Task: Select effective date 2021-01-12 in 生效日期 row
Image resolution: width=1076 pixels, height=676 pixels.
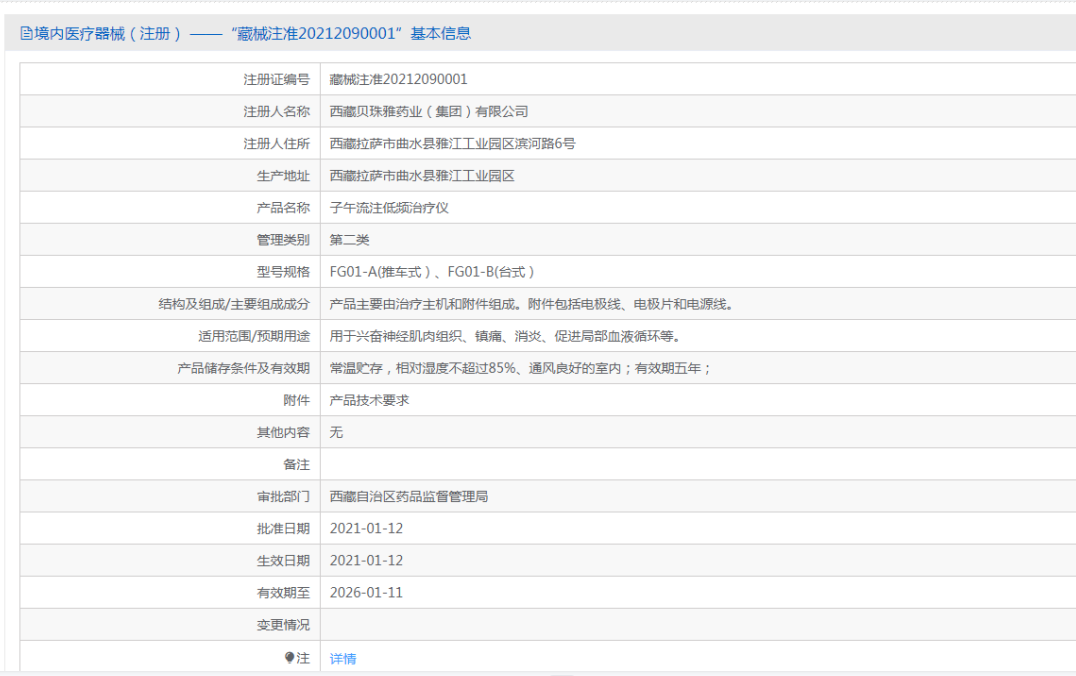Action: pyautogui.click(x=366, y=561)
